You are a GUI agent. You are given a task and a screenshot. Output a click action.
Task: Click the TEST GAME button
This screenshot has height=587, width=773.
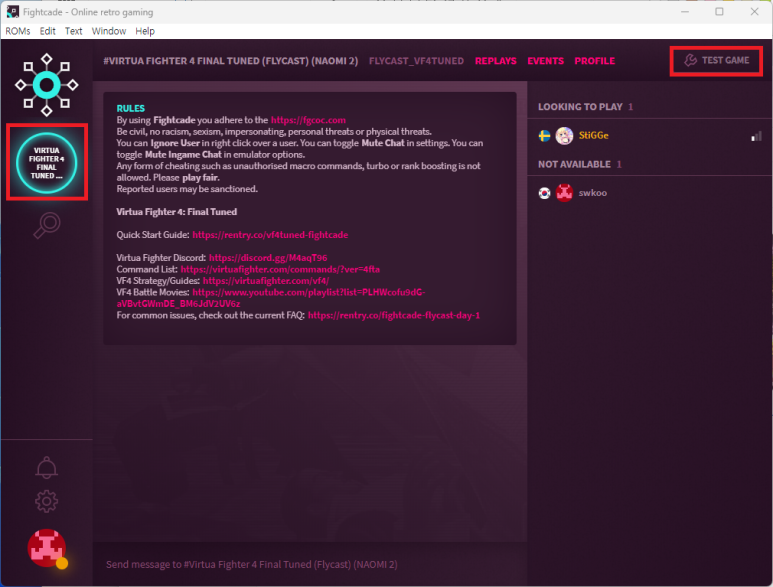tap(716, 61)
